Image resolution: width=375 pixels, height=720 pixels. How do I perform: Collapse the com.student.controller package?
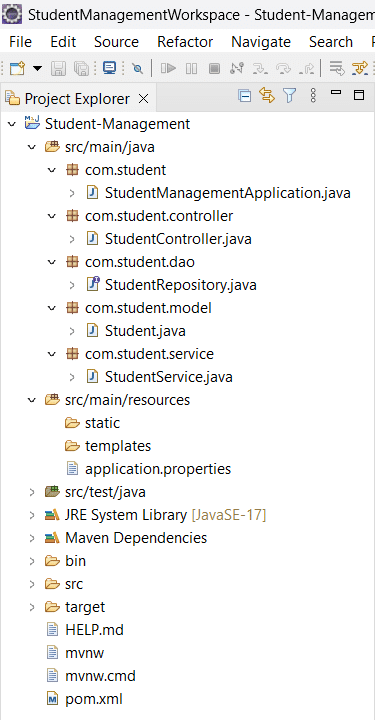coord(51,216)
